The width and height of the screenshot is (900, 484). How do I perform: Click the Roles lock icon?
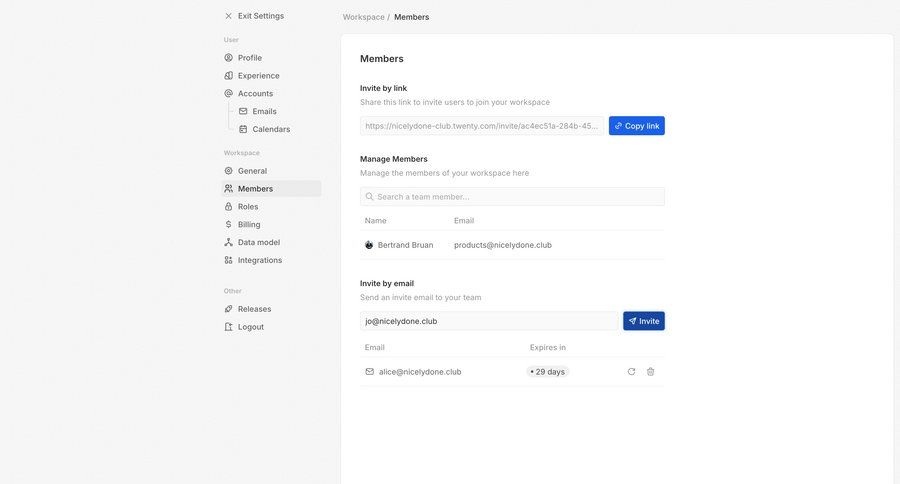pos(228,206)
